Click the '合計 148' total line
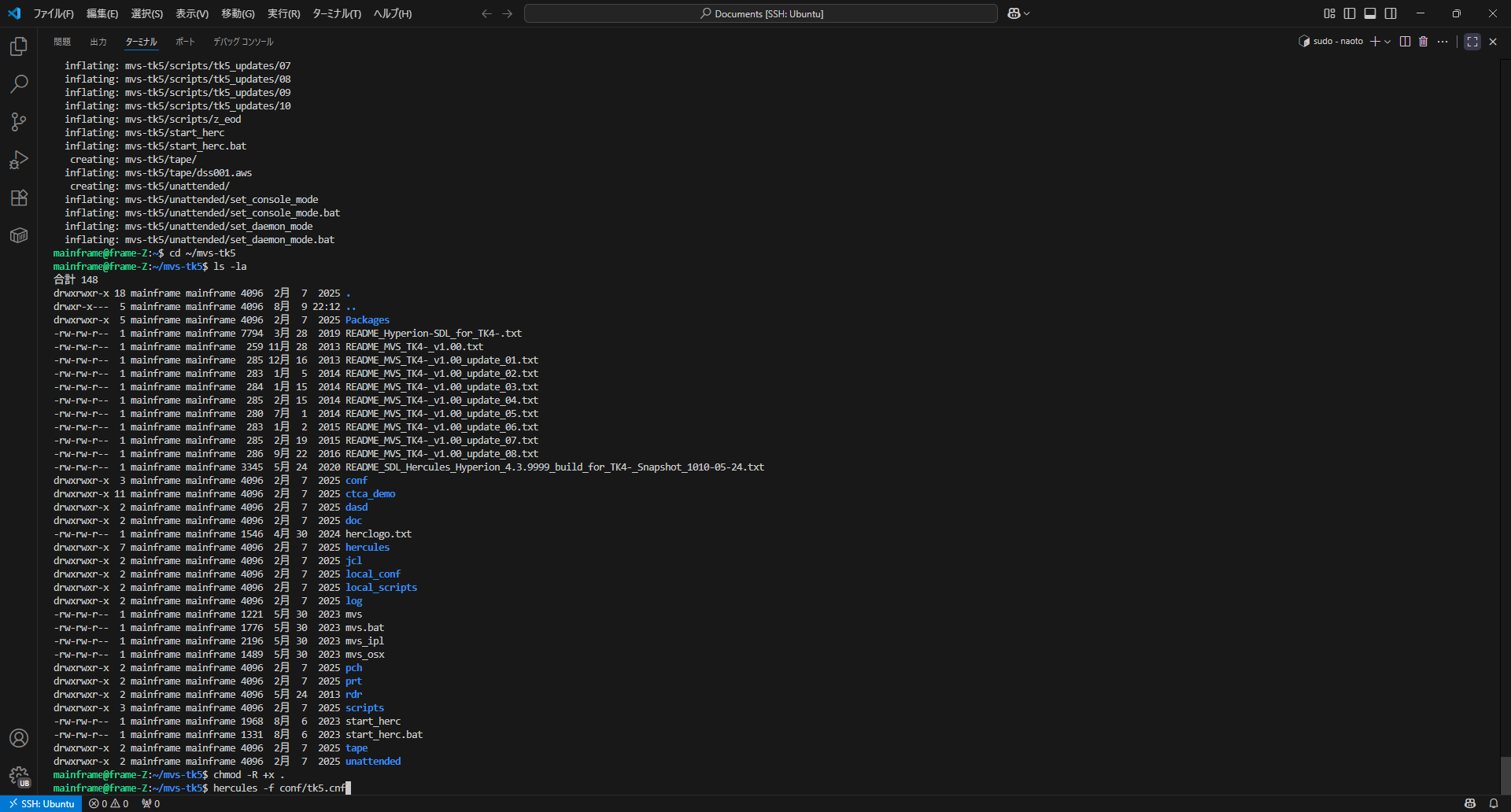This screenshot has width=1511, height=812. [x=76, y=279]
